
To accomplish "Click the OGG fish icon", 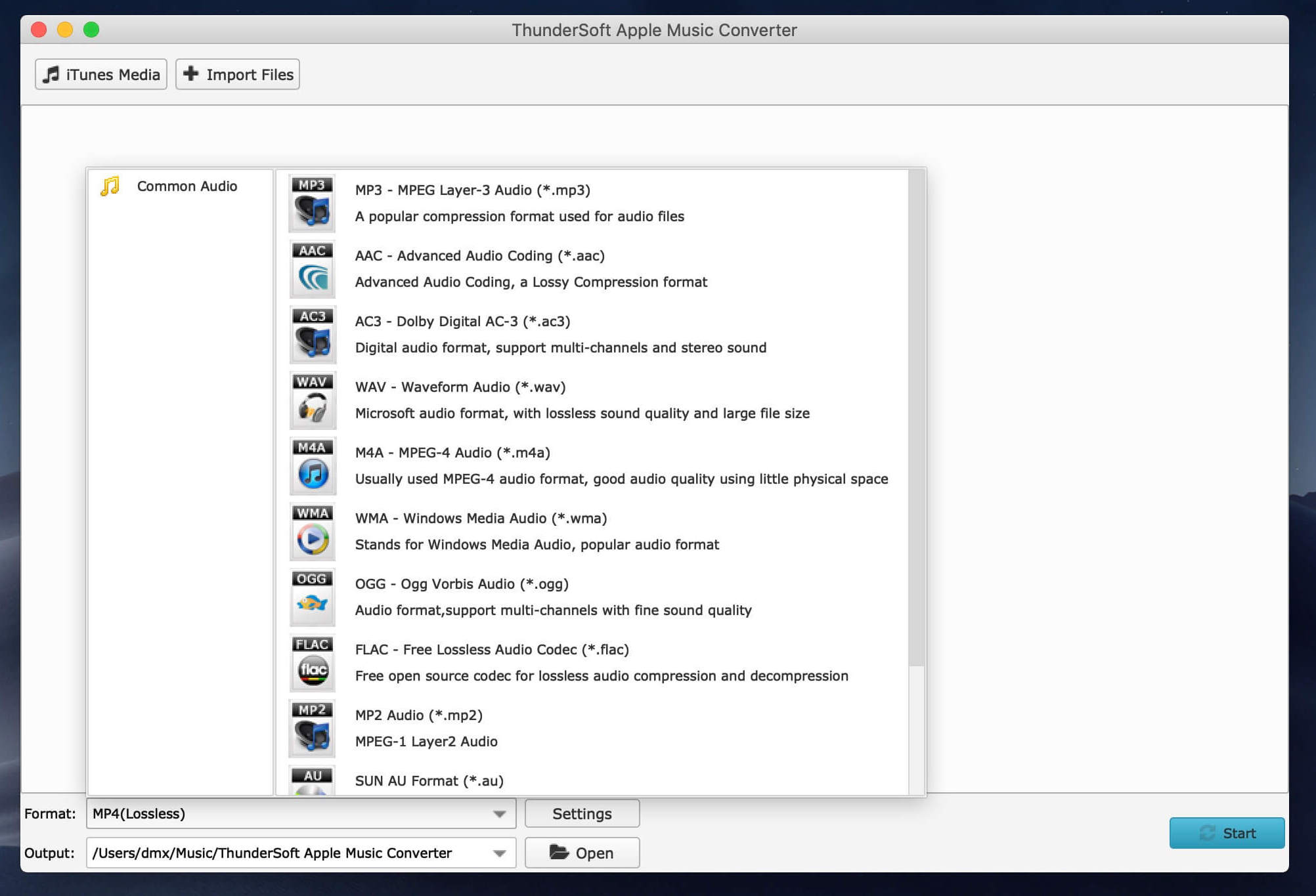I will tap(312, 597).
